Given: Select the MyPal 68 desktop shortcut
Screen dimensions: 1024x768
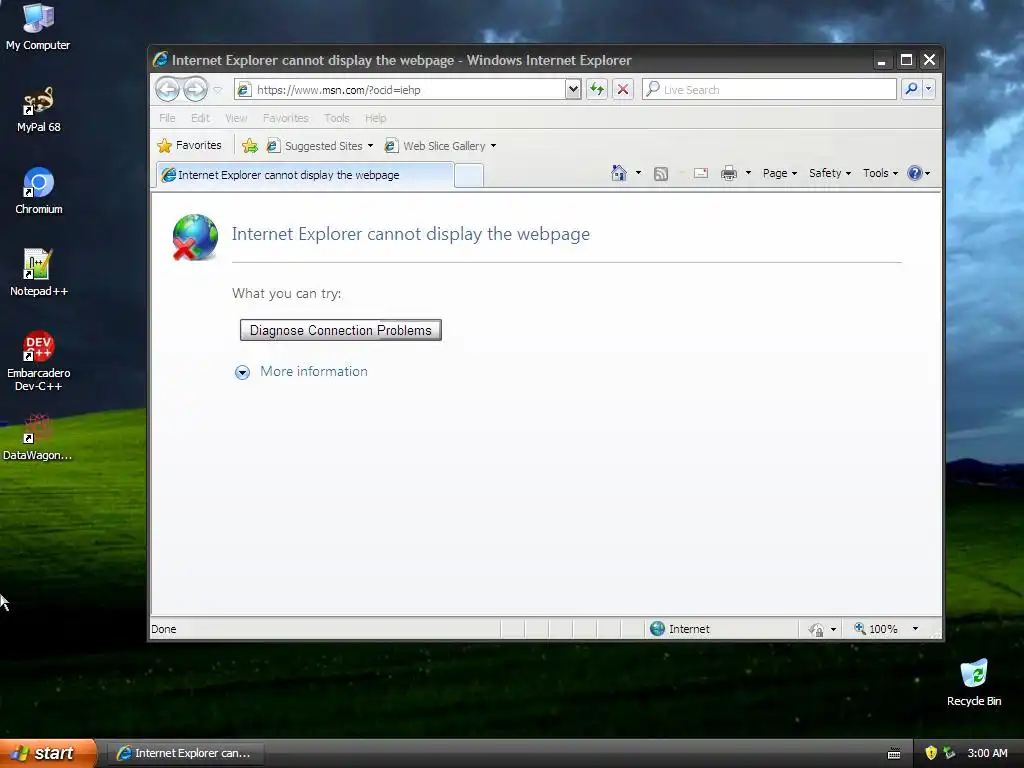Looking at the screenshot, I should coord(38,110).
